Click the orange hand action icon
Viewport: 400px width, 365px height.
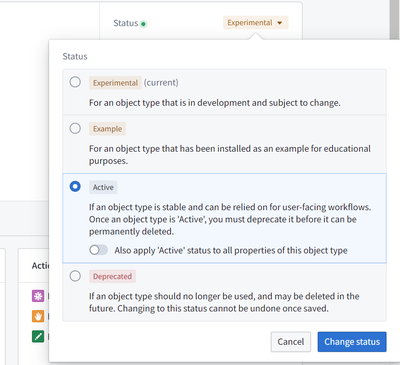[38, 316]
